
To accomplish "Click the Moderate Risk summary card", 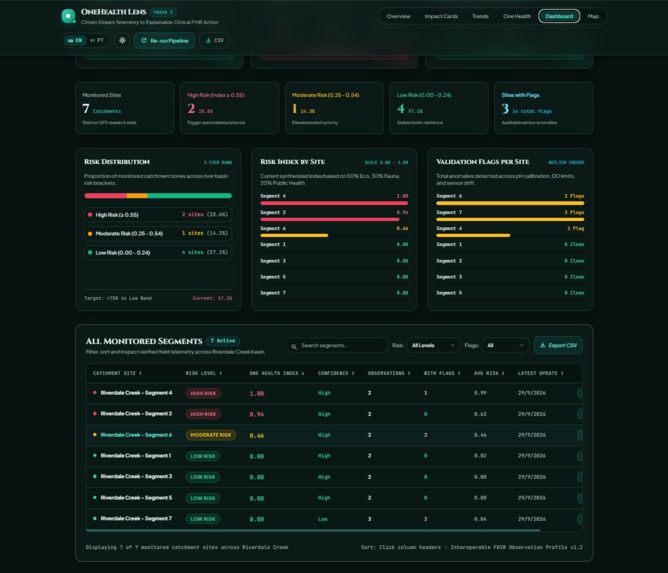I will click(x=334, y=108).
